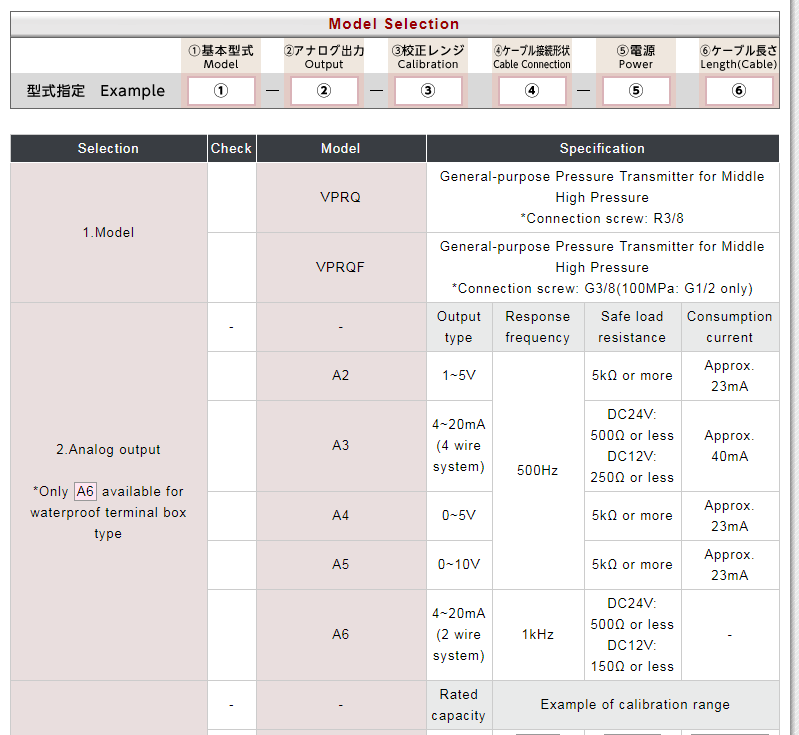This screenshot has width=799, height=735.
Task: Check the VPRQ model row
Action: tap(231, 198)
